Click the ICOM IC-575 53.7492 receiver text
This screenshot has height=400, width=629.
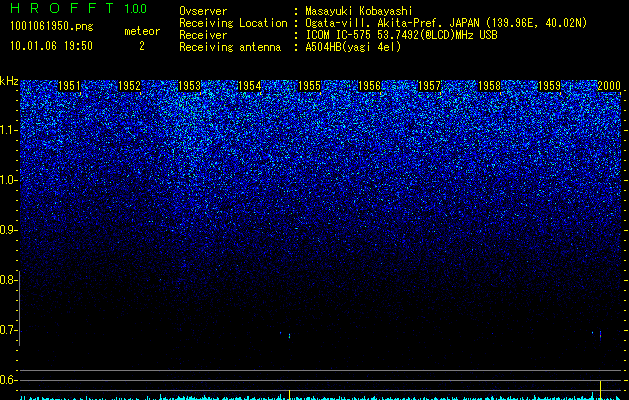[x=401, y=35]
